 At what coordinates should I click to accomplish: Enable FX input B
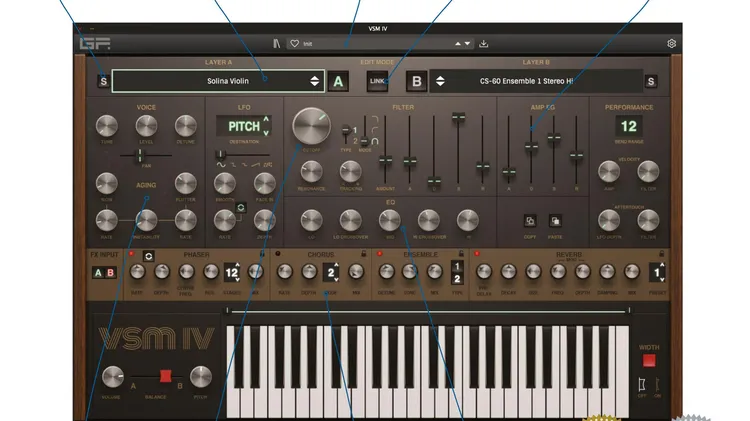(110, 273)
